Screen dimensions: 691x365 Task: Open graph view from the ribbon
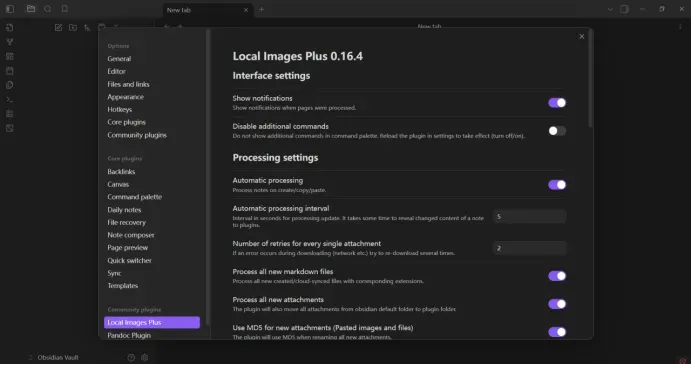pos(10,42)
